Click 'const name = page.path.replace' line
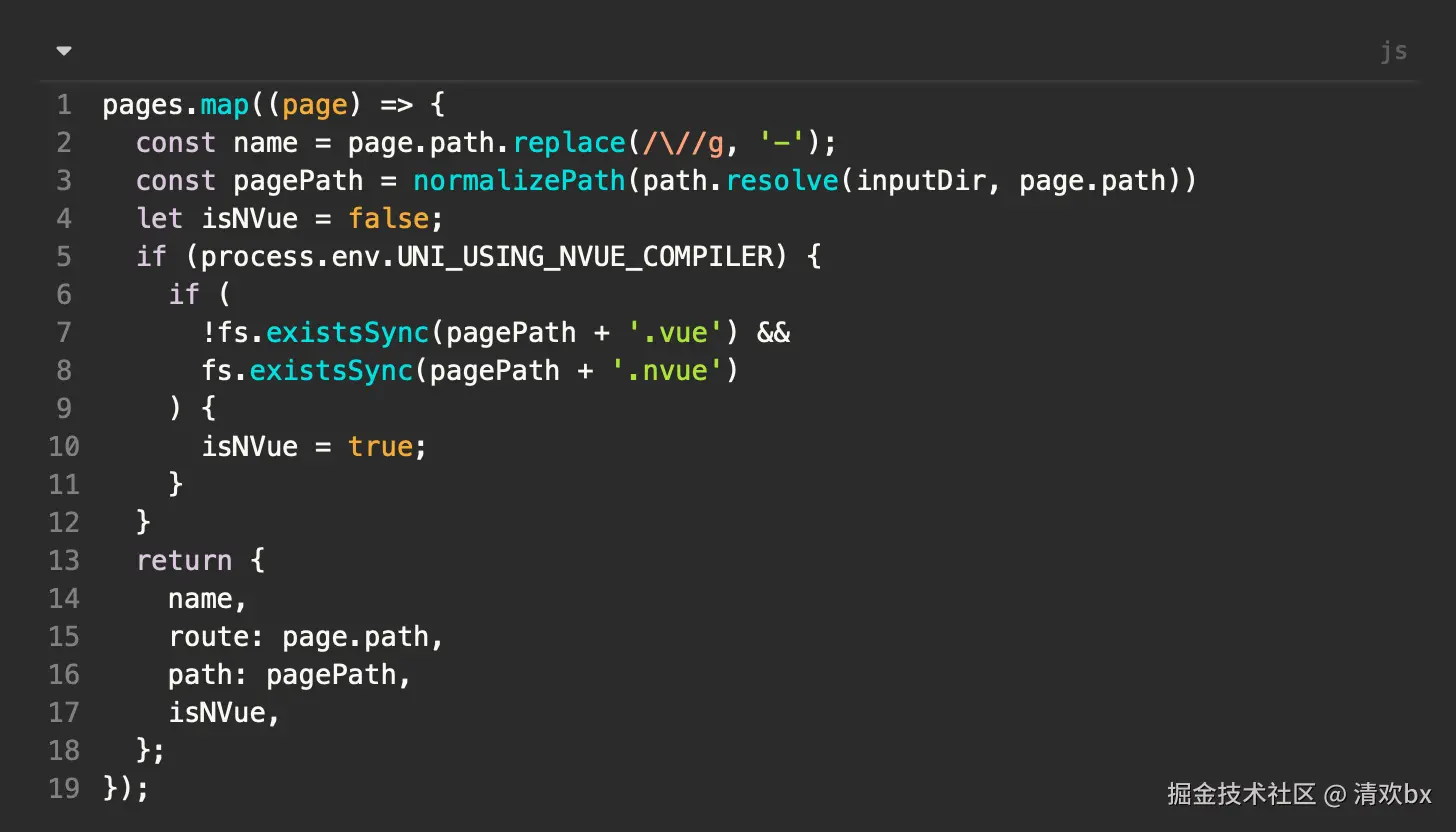1456x832 pixels. [486, 143]
